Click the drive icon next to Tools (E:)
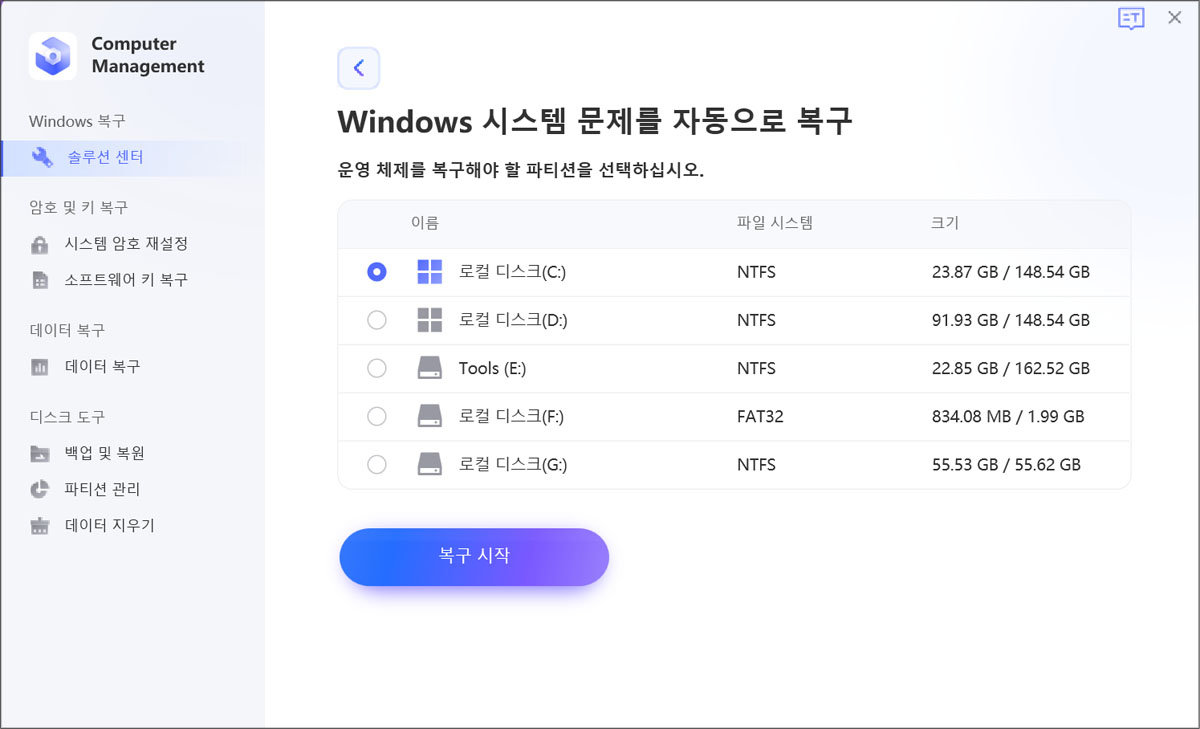Viewport: 1200px width, 729px height. [x=430, y=368]
